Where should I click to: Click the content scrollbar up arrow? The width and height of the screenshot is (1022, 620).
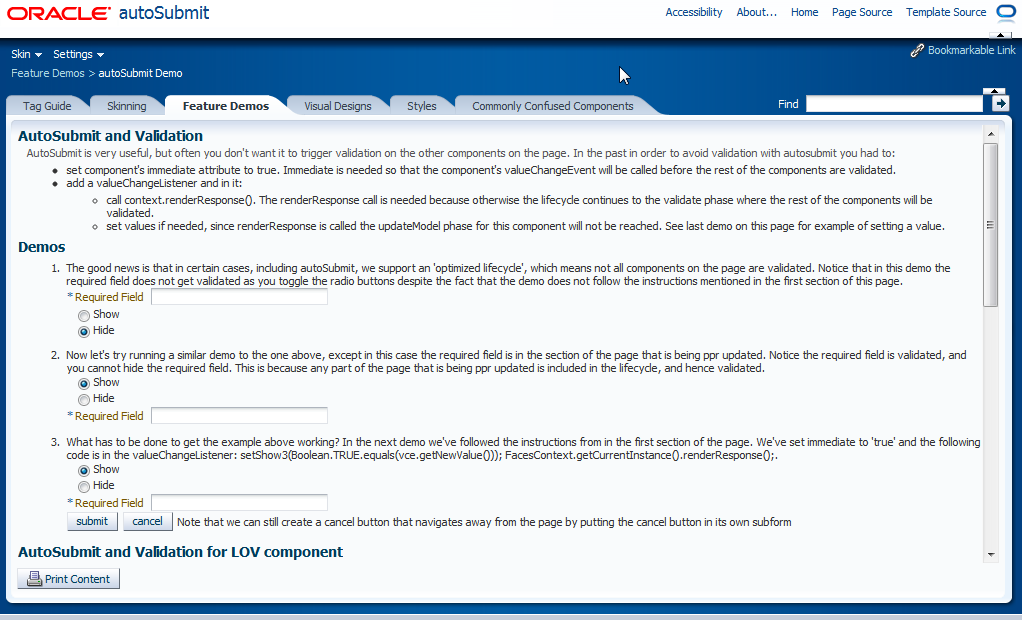point(991,134)
